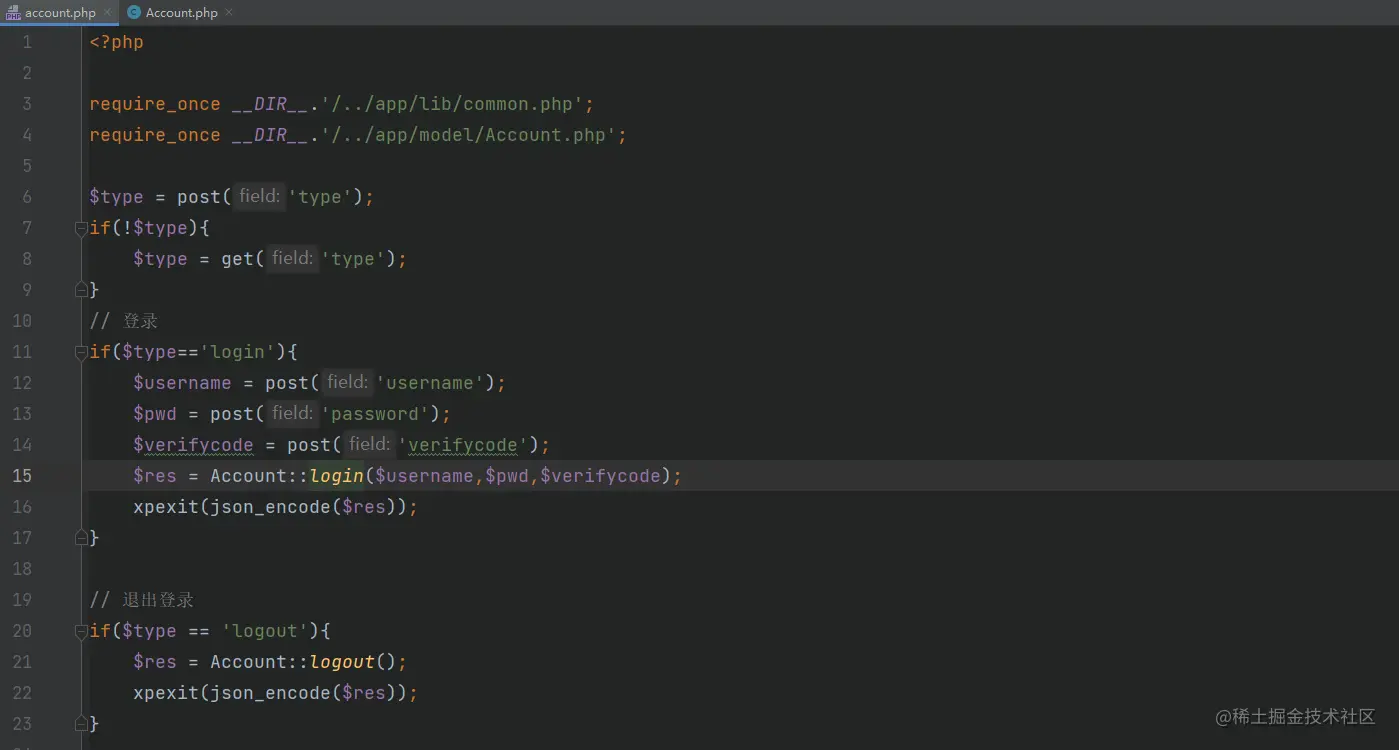The height and width of the screenshot is (750, 1399).
Task: Click the 'password' string literal
Action: click(x=375, y=414)
